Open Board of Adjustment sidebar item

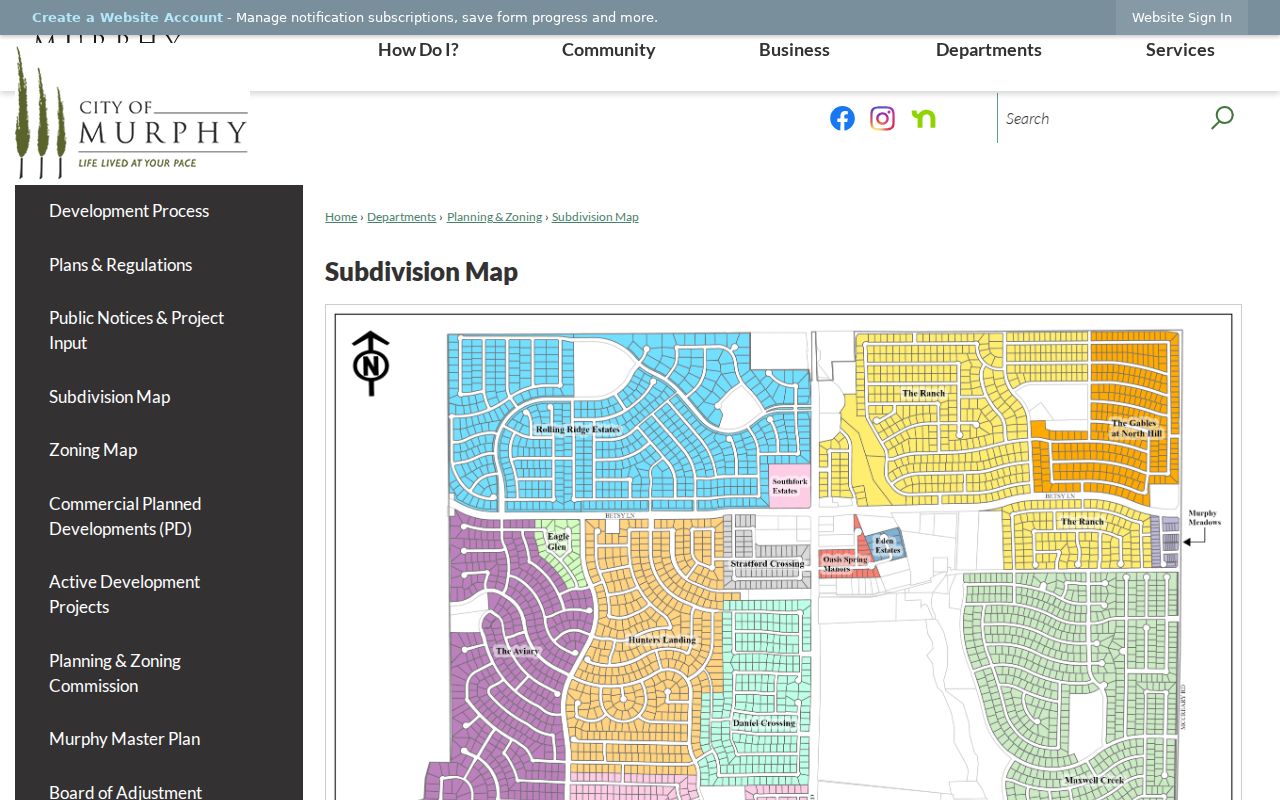159,785
